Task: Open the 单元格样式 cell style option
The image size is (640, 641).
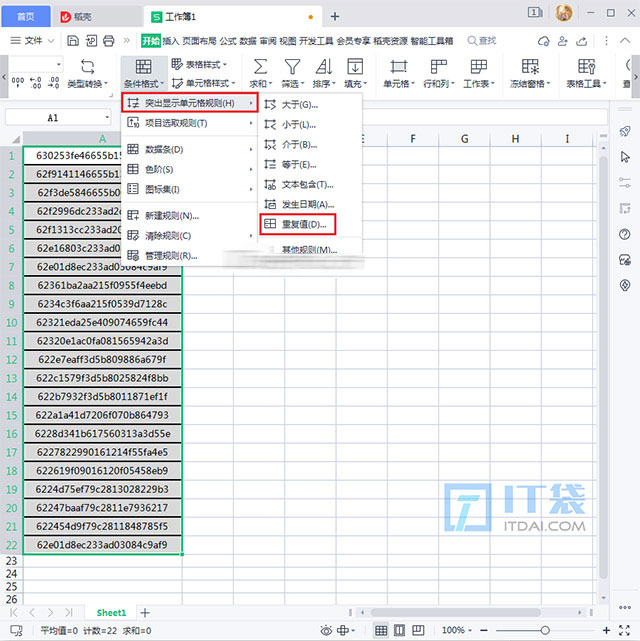Action: [x=203, y=83]
